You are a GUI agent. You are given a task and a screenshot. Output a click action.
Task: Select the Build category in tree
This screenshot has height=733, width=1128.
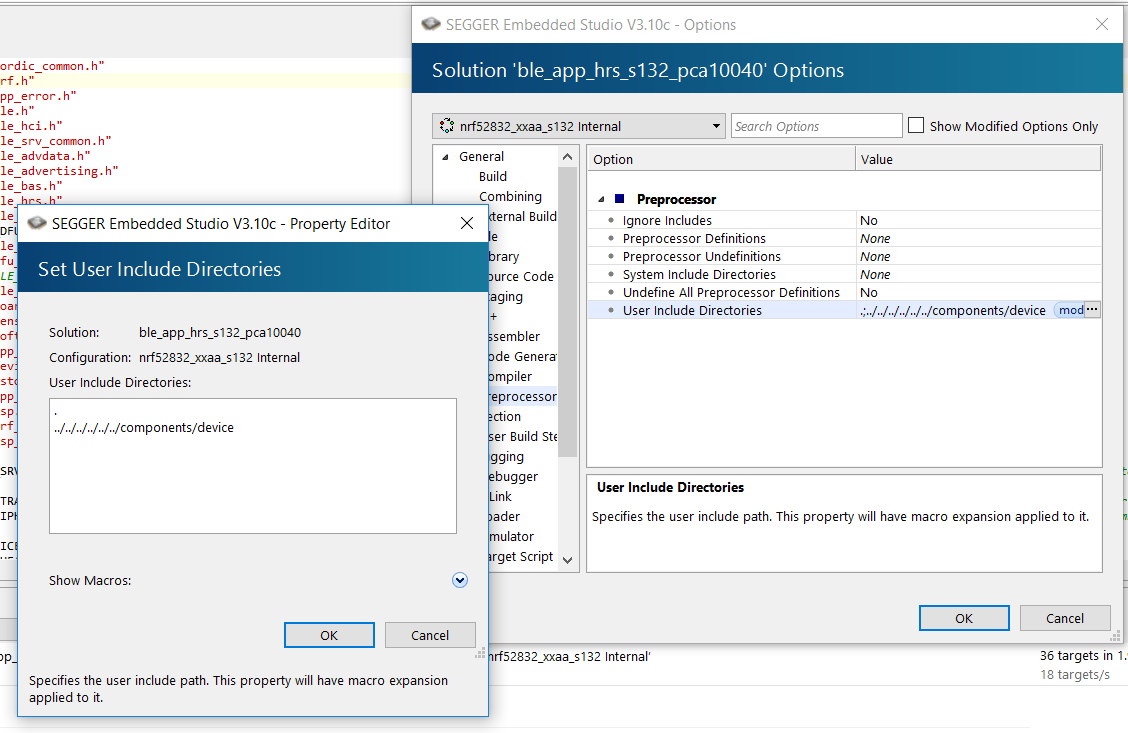click(x=493, y=176)
